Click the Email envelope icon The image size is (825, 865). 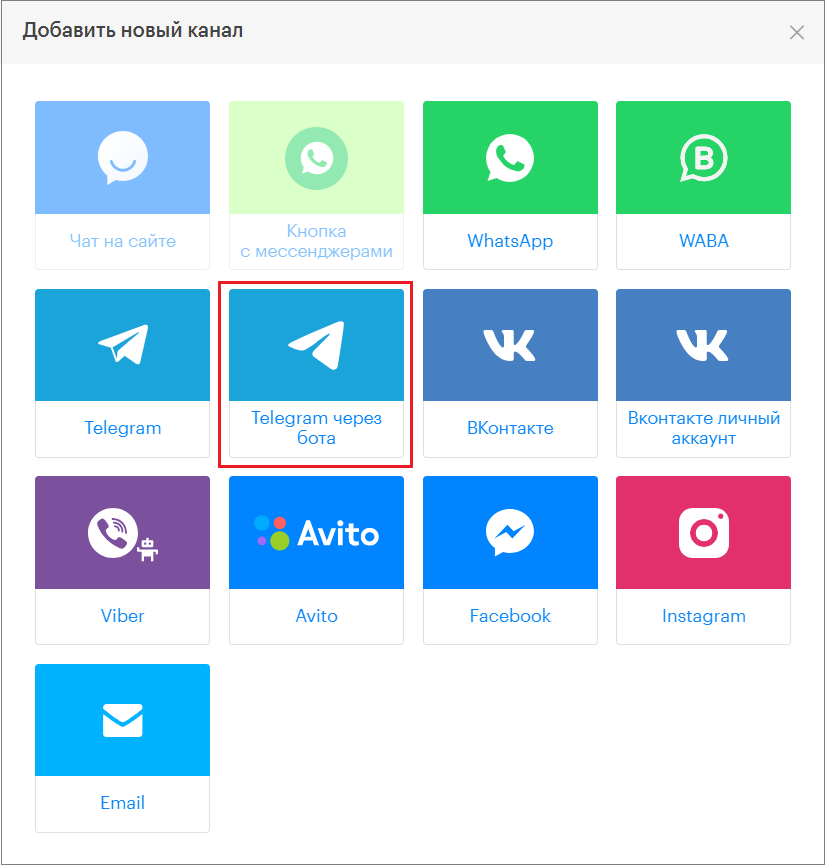[x=123, y=720]
